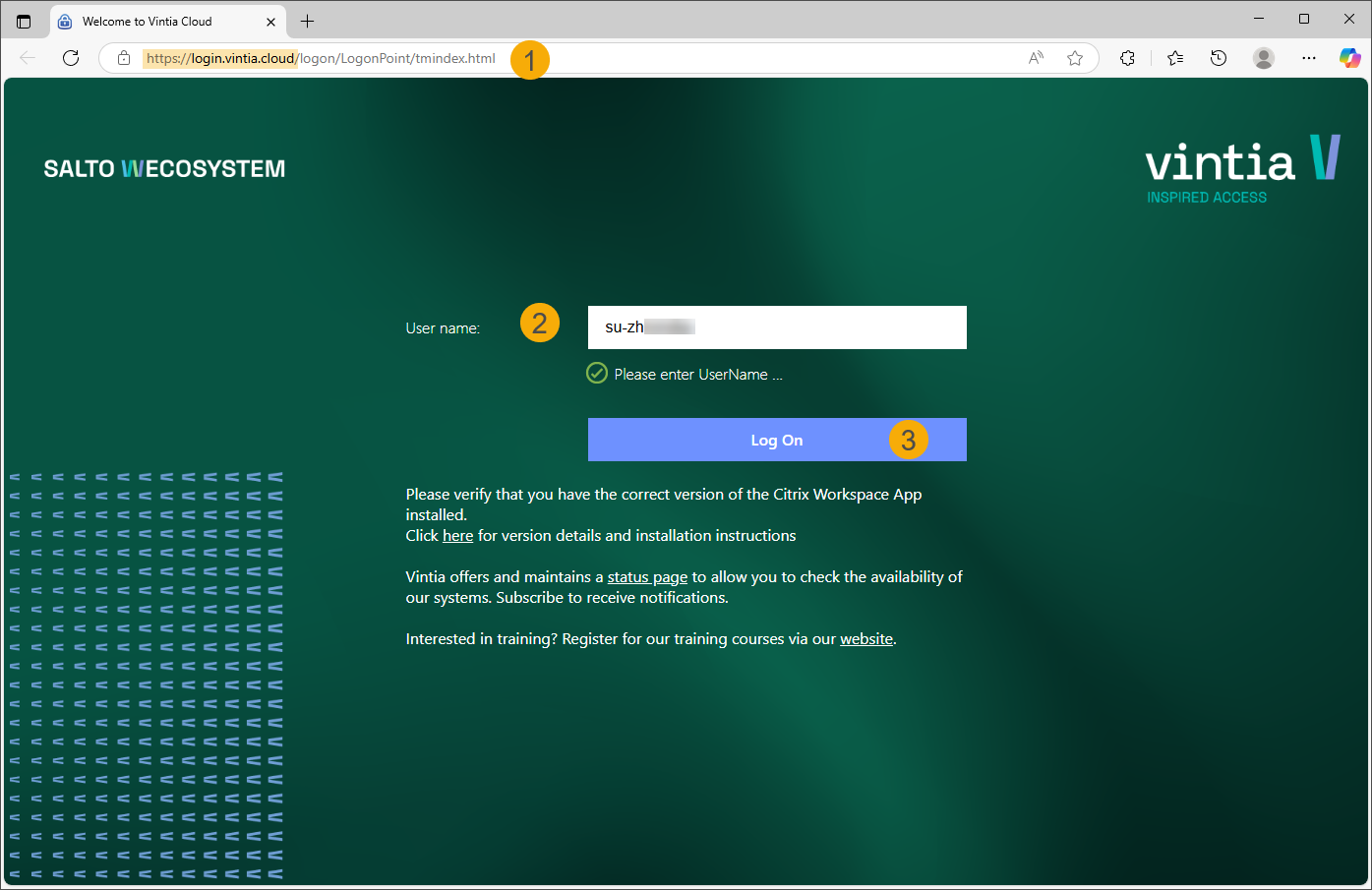This screenshot has height=890, width=1372.
Task: Open the tab actions menu icon
Action: pos(24,21)
